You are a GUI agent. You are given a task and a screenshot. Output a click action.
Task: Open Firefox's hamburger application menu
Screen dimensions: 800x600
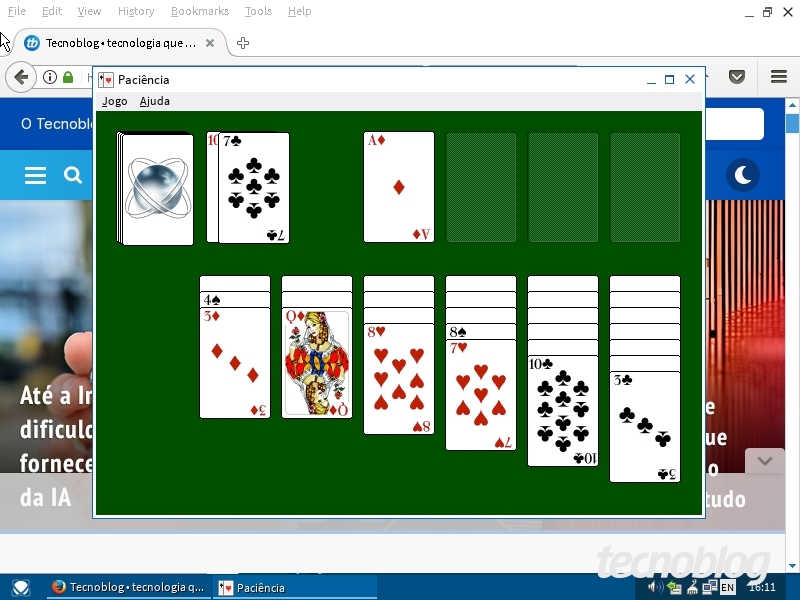click(778, 77)
